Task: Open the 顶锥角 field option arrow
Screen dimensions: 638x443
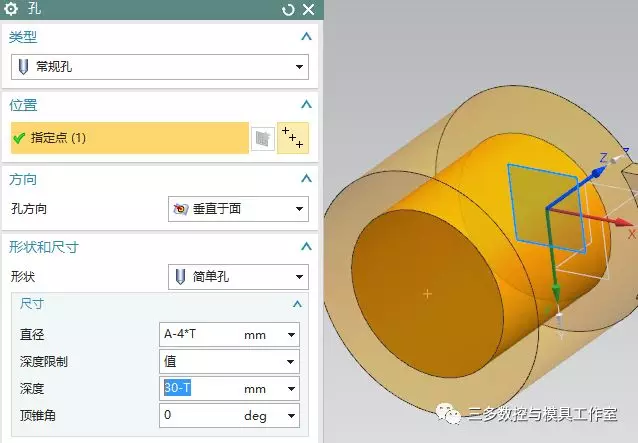Action: click(x=291, y=416)
